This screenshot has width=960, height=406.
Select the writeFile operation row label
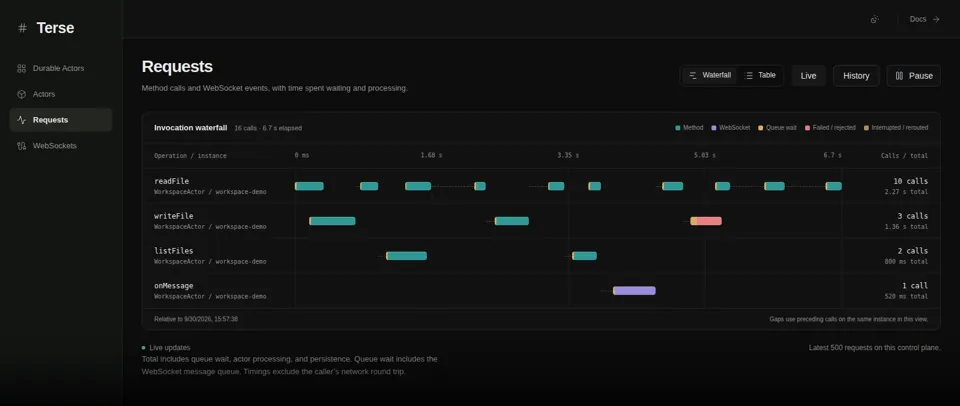(173, 216)
